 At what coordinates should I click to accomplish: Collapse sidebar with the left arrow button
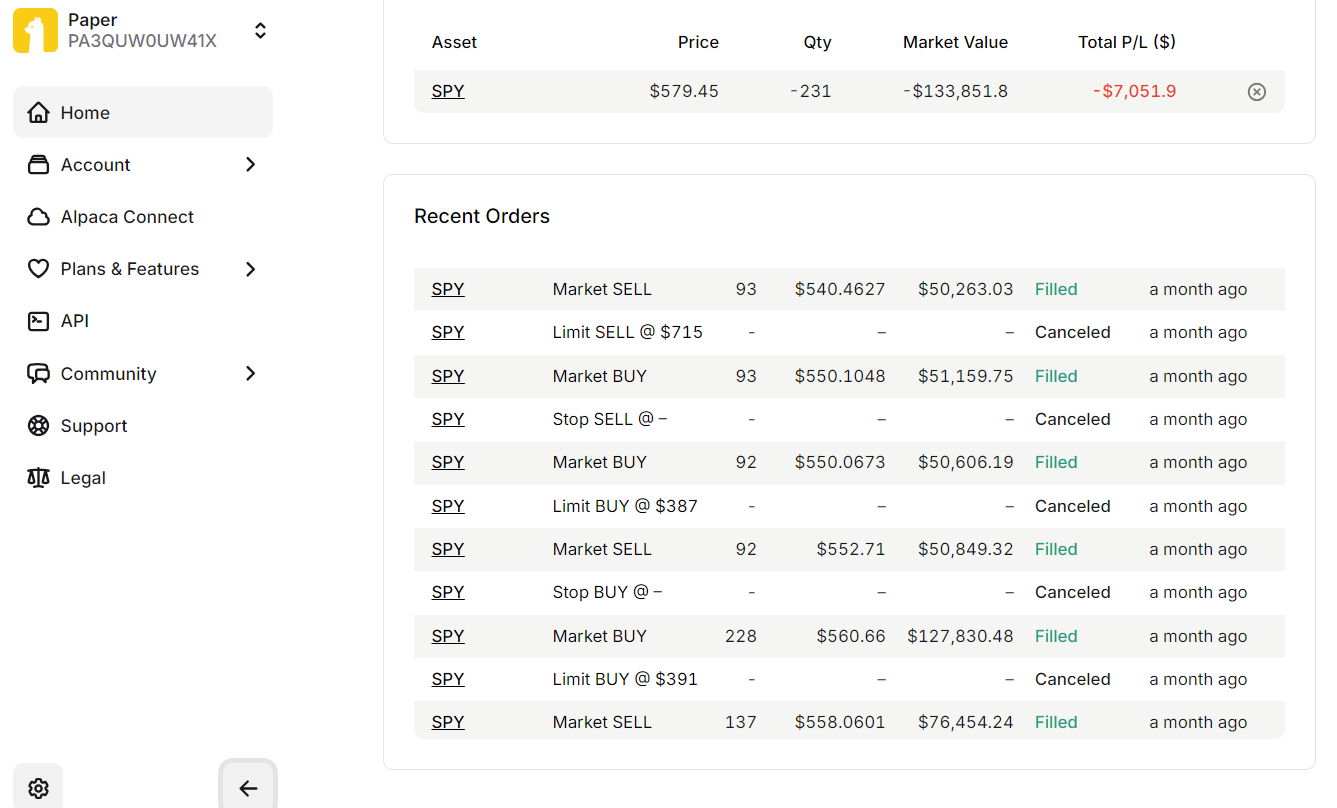pyautogui.click(x=248, y=788)
